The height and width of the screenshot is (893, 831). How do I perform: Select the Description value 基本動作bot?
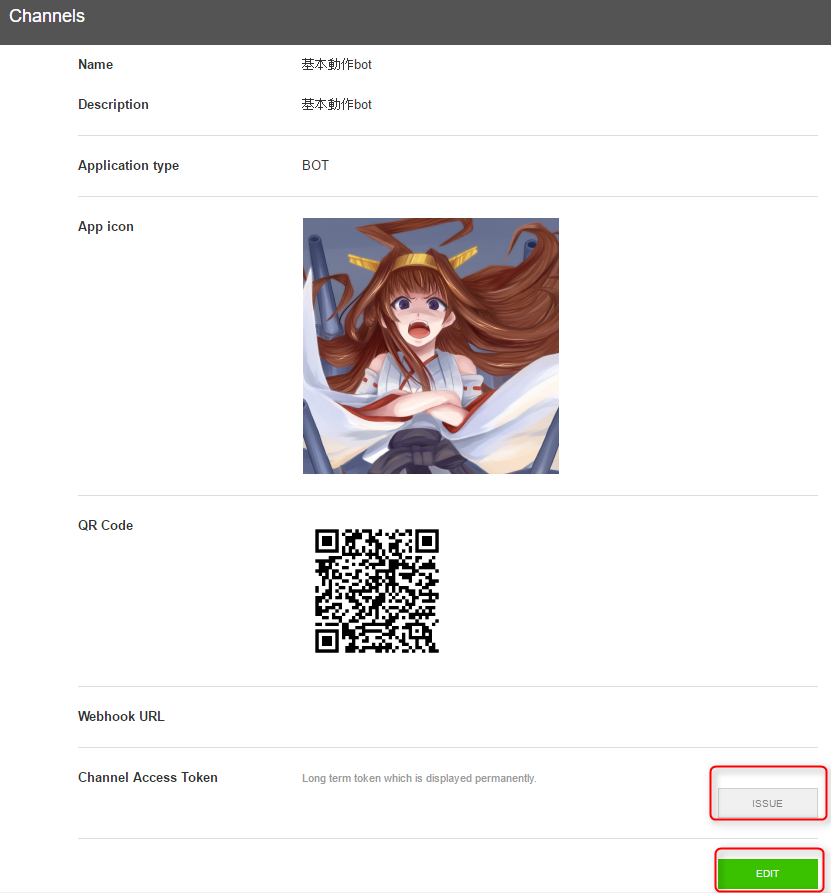pos(336,104)
